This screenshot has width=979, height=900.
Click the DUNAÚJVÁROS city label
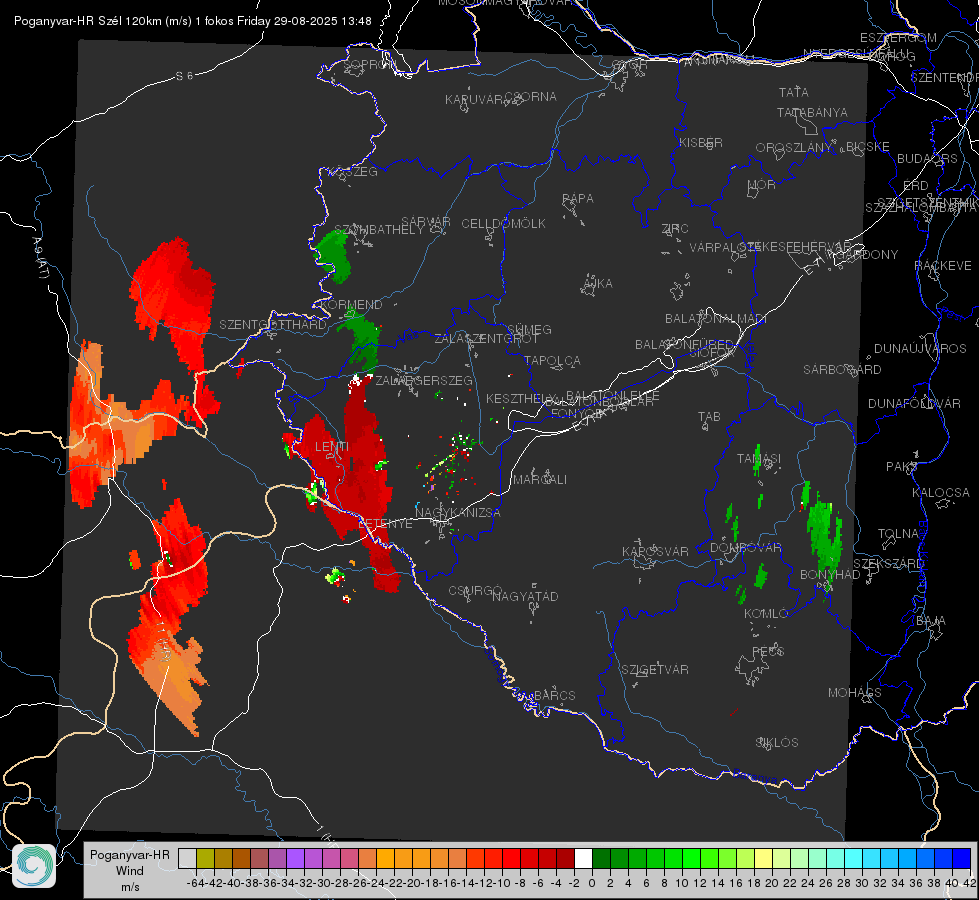click(920, 349)
